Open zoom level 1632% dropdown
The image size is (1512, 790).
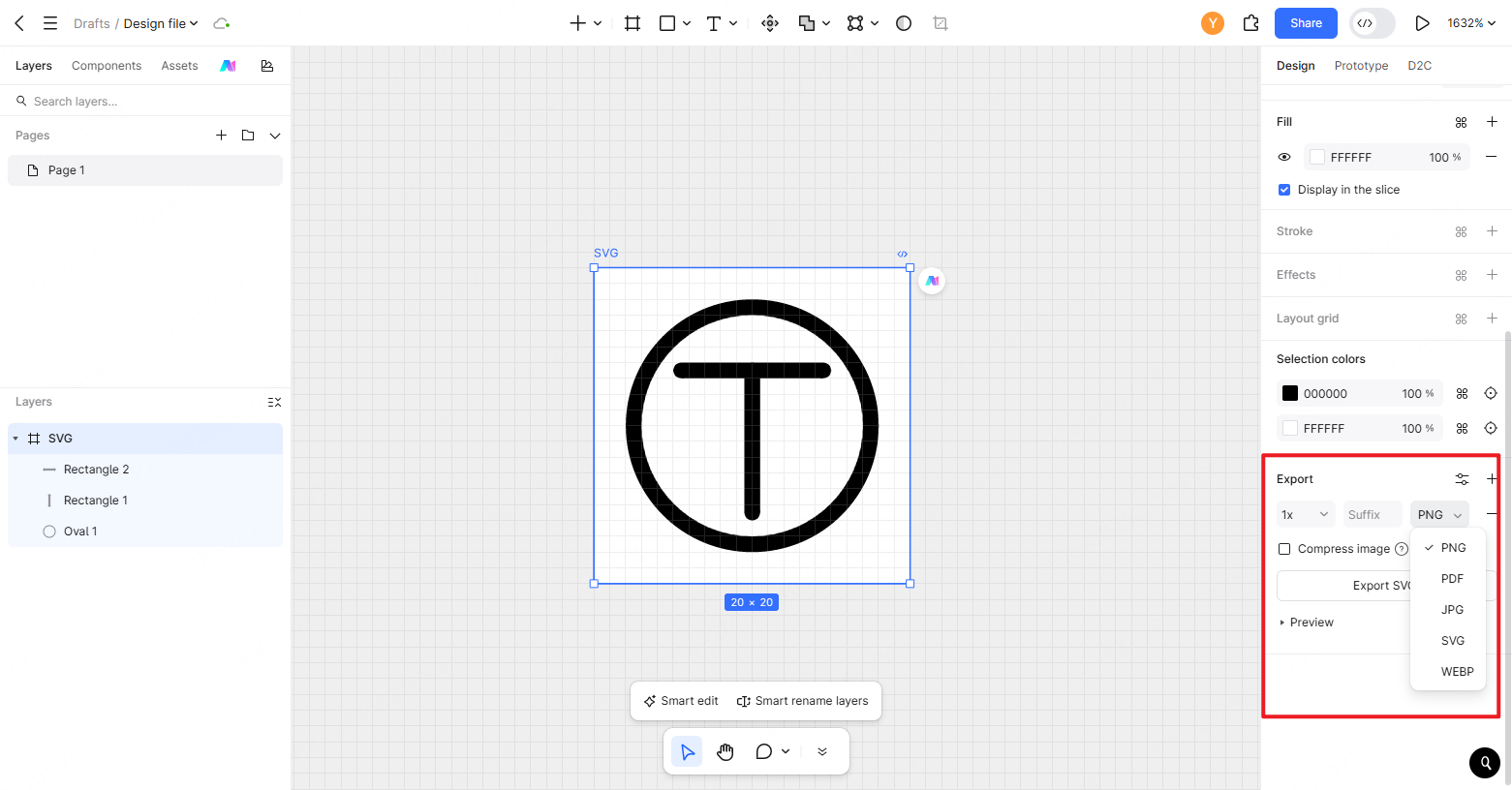pyautogui.click(x=1471, y=23)
